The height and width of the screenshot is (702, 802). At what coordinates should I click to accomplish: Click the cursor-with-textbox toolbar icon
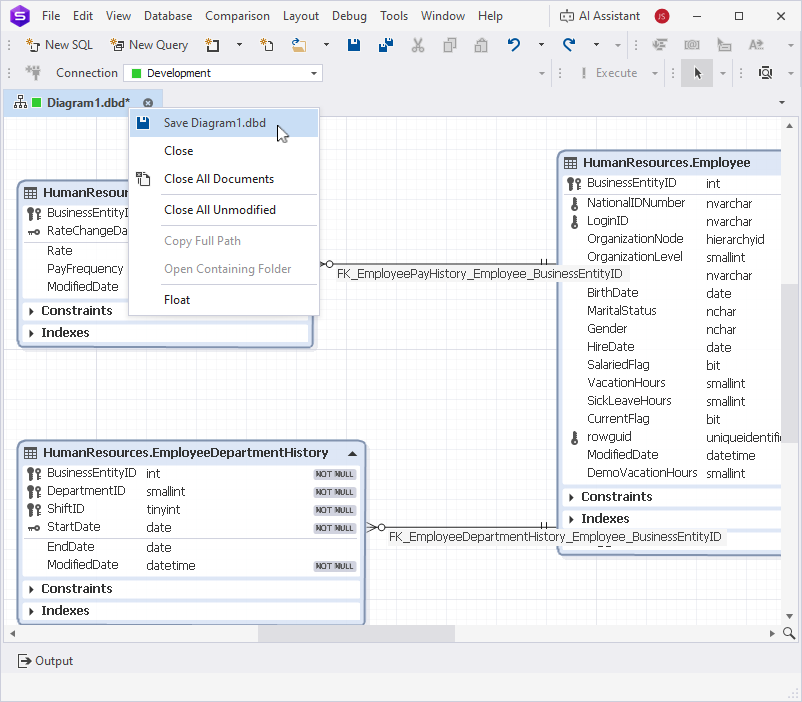[x=724, y=45]
